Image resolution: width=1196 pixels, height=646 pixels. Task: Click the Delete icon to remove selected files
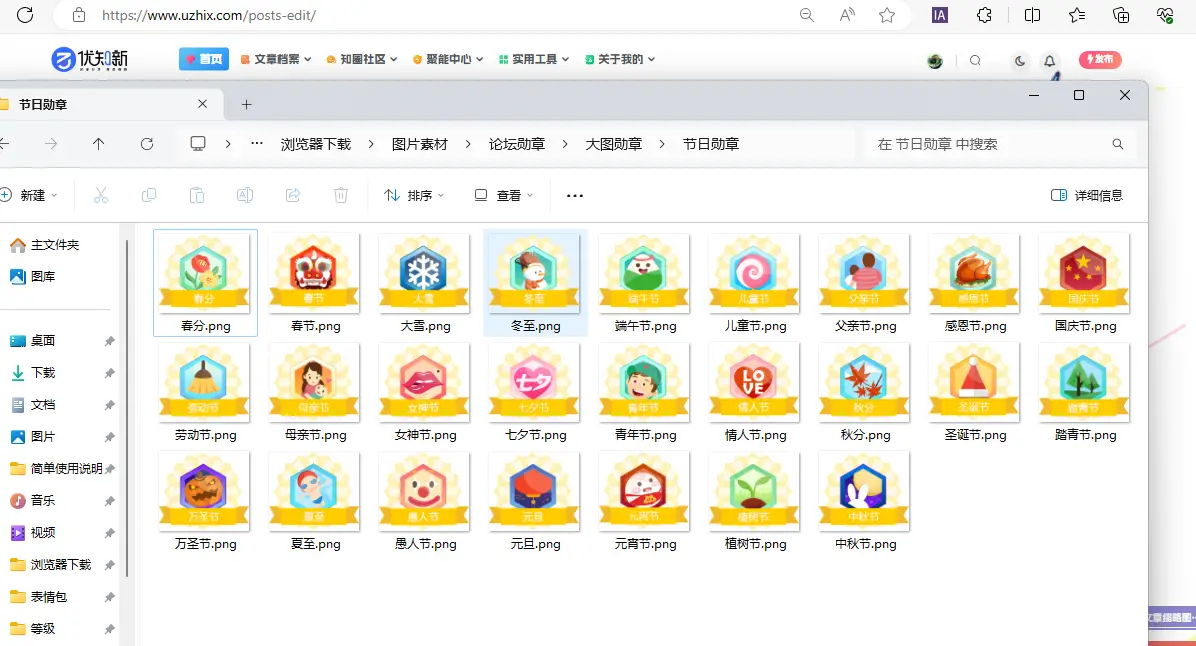click(341, 195)
